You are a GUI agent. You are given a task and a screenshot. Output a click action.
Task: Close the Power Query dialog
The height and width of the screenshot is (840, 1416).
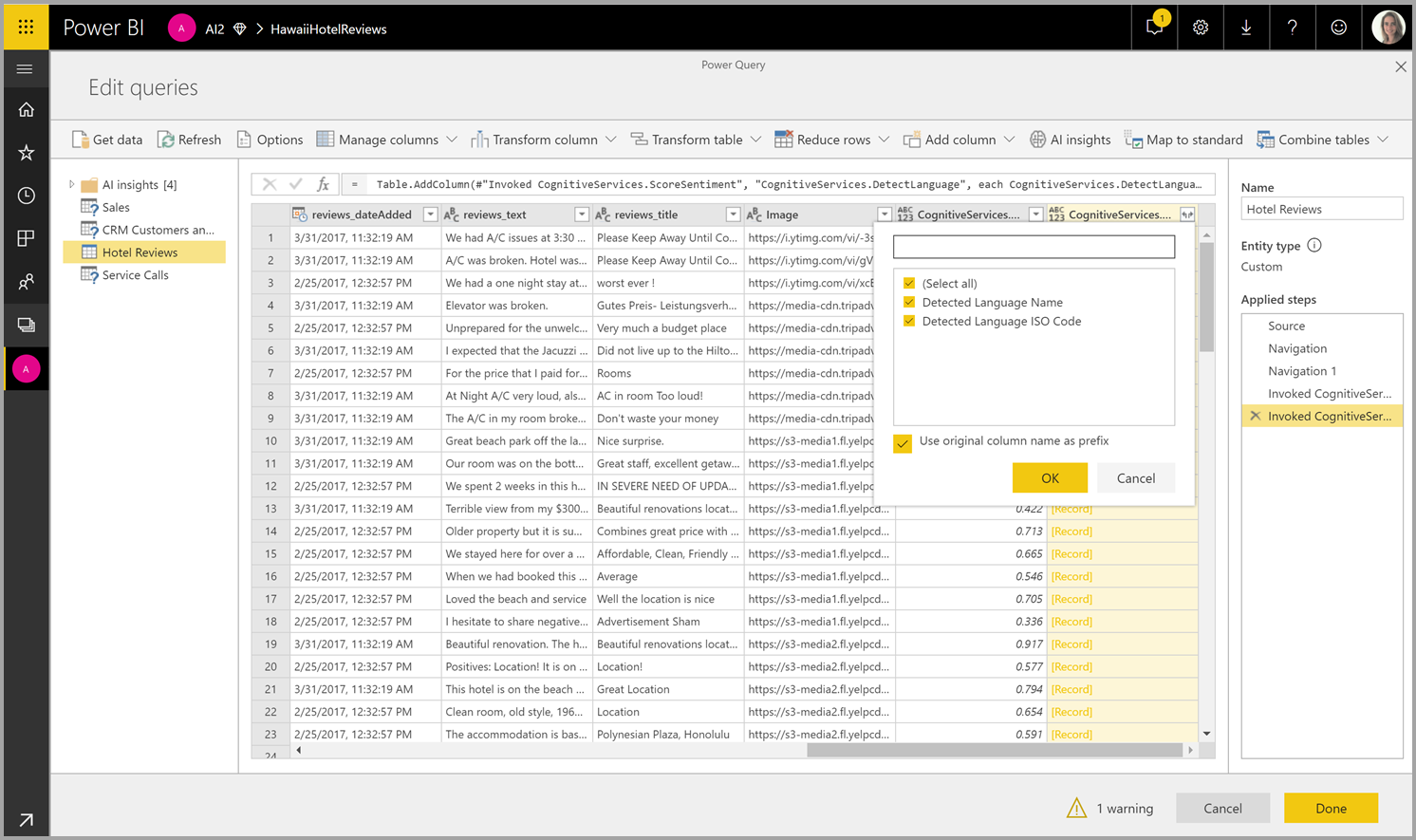(x=1401, y=66)
